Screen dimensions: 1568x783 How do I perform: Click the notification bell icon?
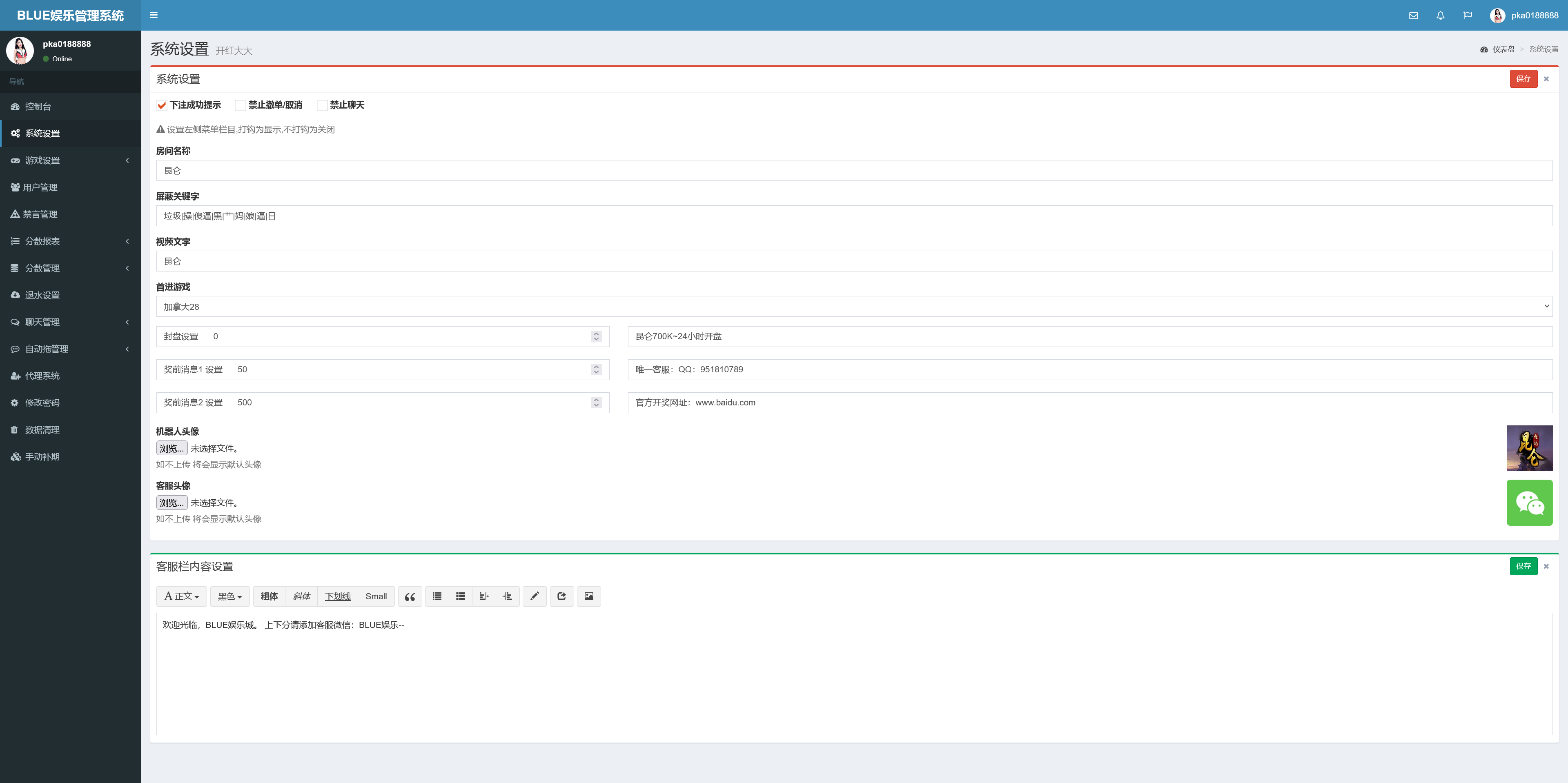[x=1440, y=16]
